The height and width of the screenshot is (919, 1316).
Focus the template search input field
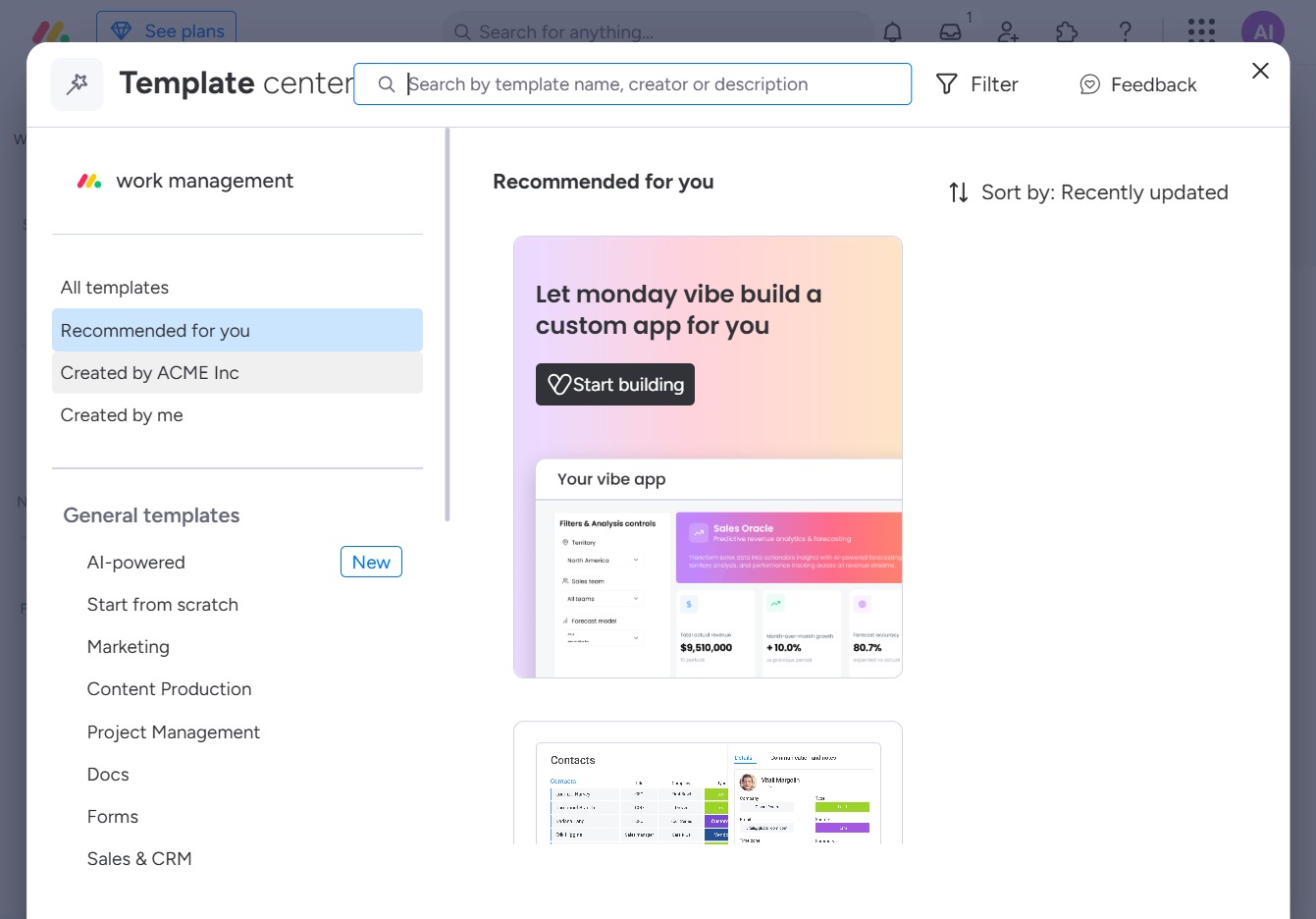[633, 84]
